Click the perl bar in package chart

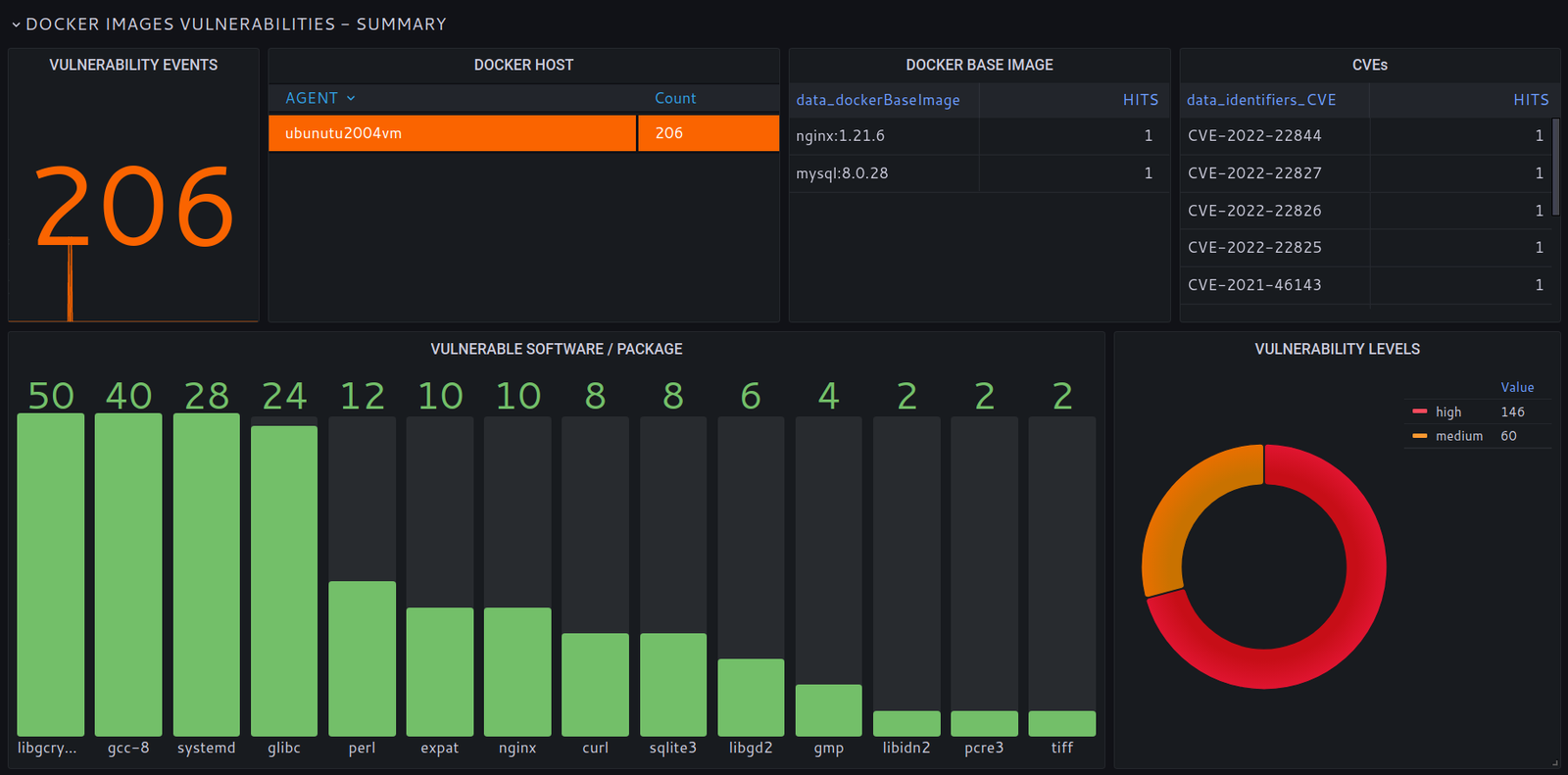tap(362, 657)
